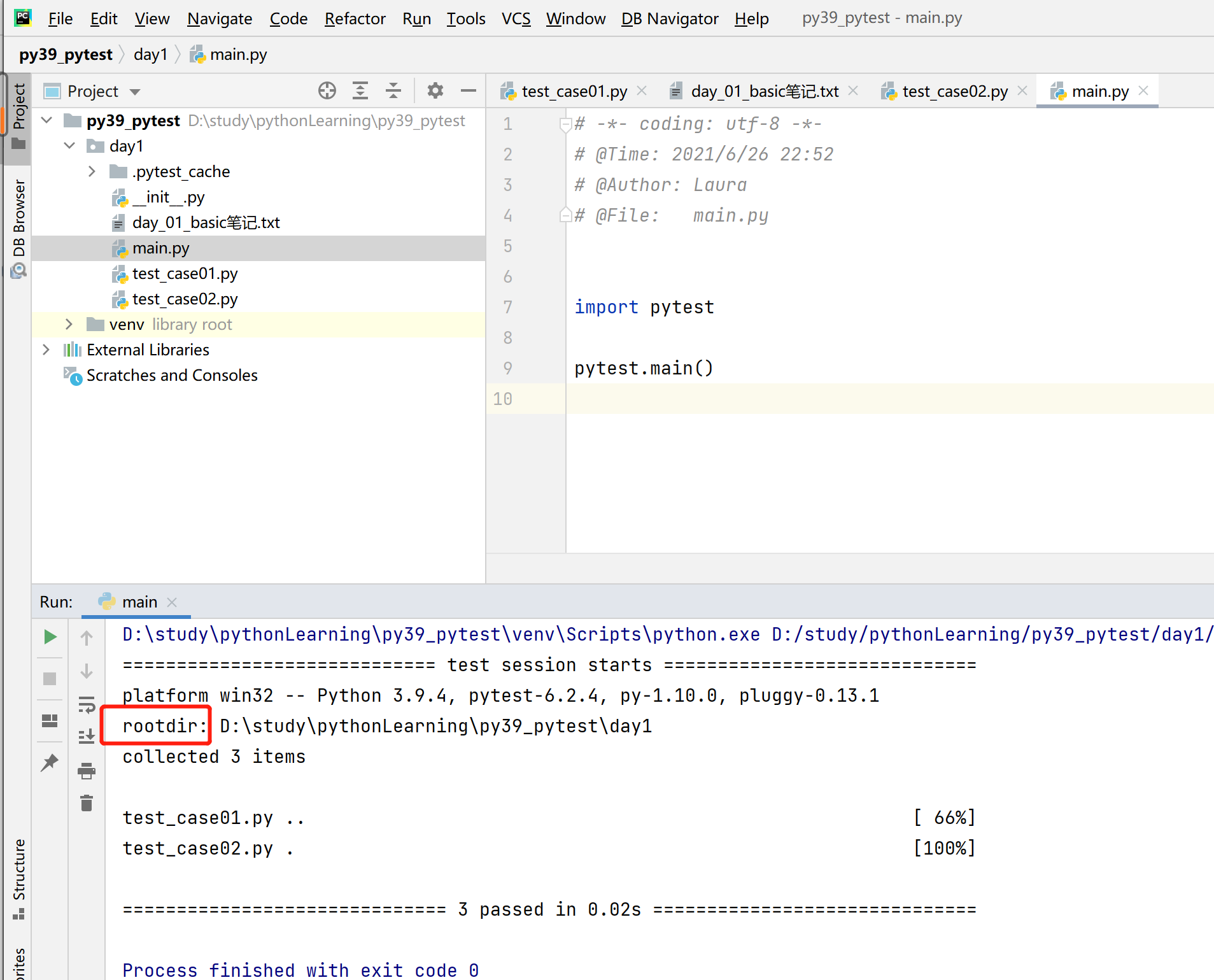This screenshot has width=1214, height=980.
Task: Expand the venv library root folder
Action: [x=69, y=324]
